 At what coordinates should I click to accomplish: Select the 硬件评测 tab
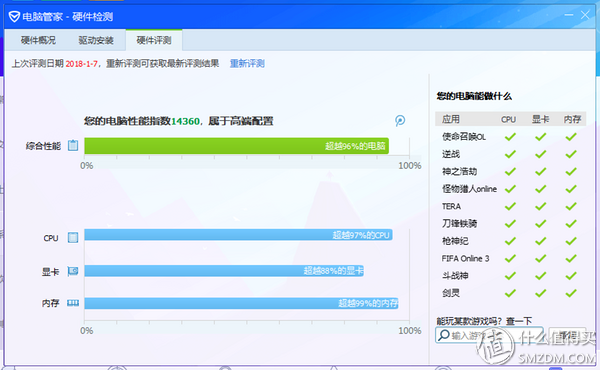[154, 40]
